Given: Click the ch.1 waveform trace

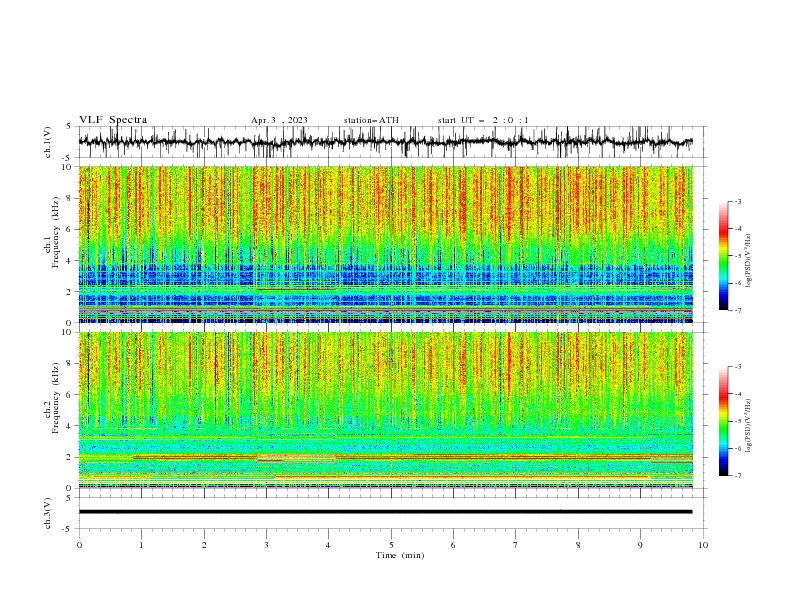Looking at the screenshot, I should tap(385, 142).
